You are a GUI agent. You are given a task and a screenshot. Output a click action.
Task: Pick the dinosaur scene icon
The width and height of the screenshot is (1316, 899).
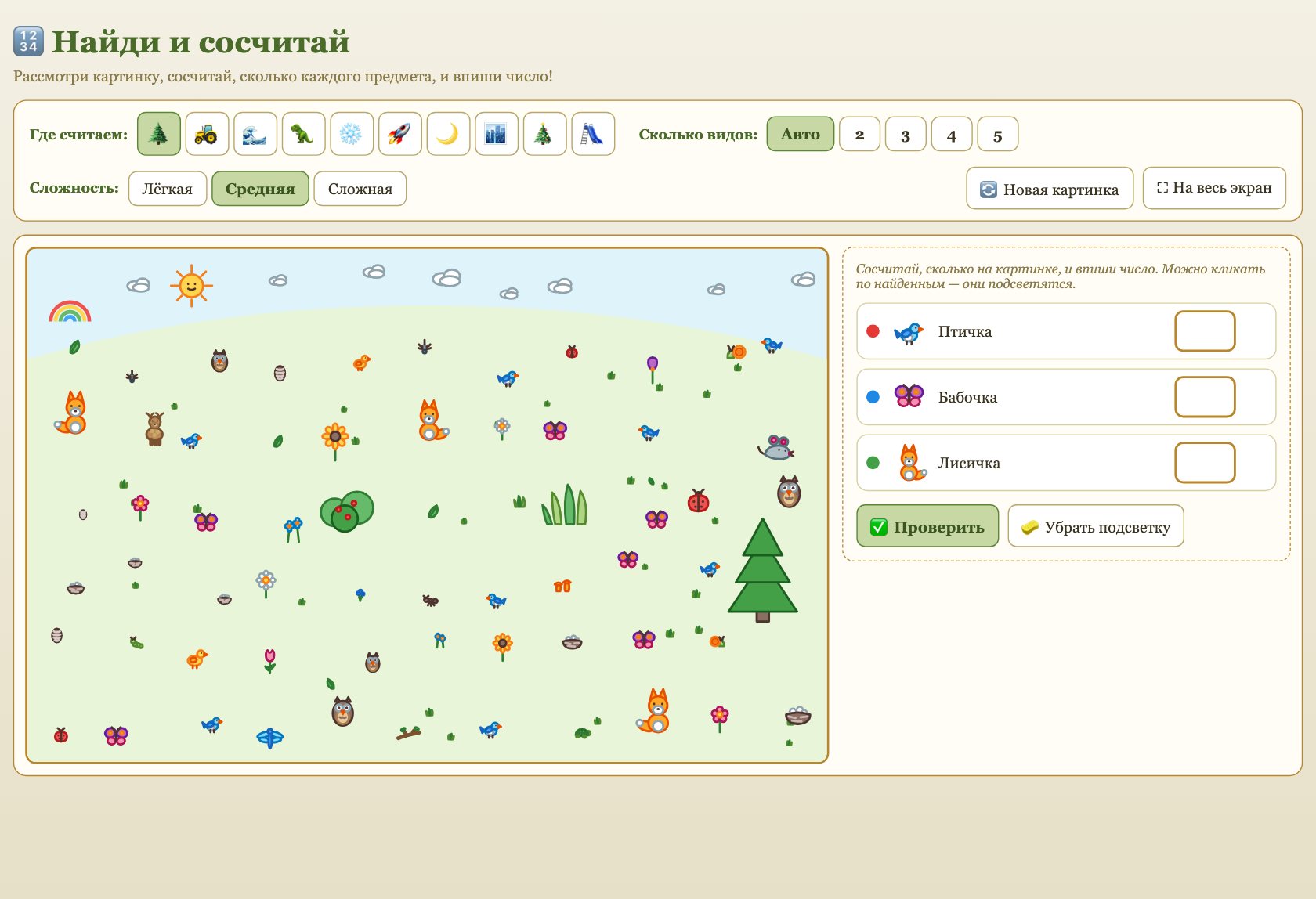point(303,134)
